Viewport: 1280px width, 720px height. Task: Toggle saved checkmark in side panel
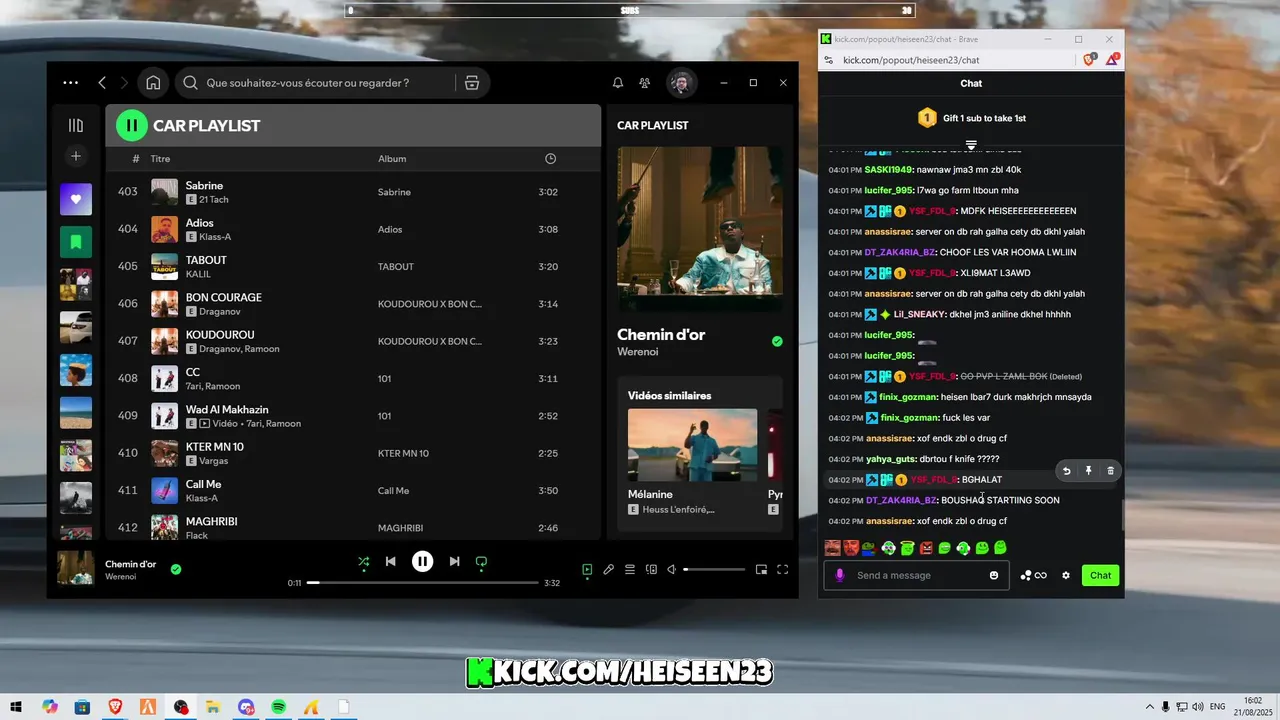tap(777, 341)
